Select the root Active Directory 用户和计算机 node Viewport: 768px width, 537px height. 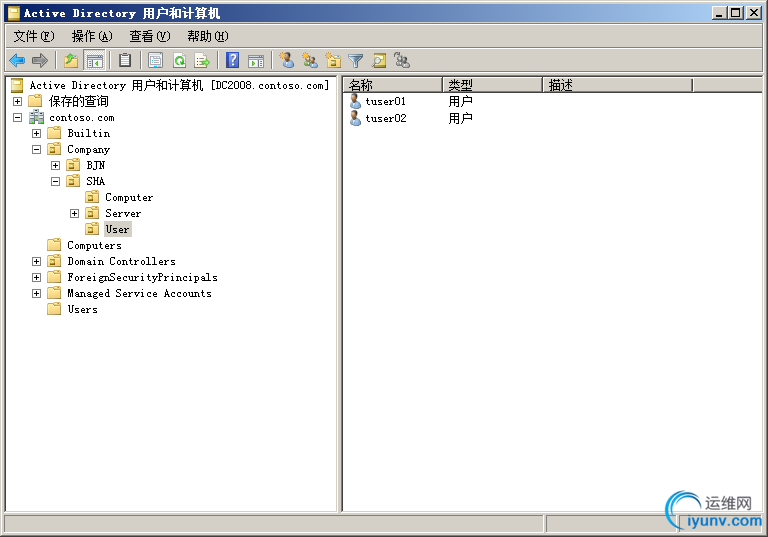[180, 85]
